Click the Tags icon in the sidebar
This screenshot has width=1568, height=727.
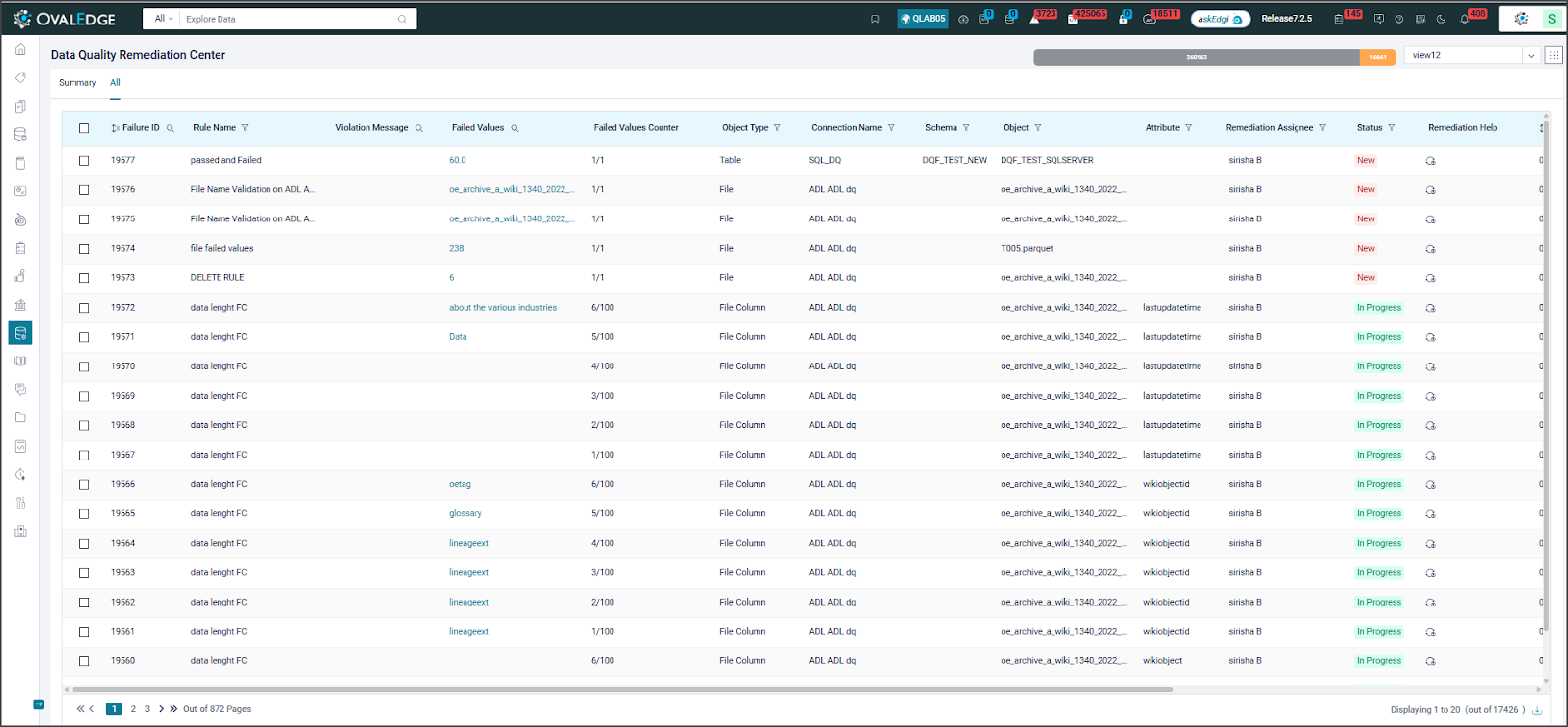pyautogui.click(x=20, y=77)
